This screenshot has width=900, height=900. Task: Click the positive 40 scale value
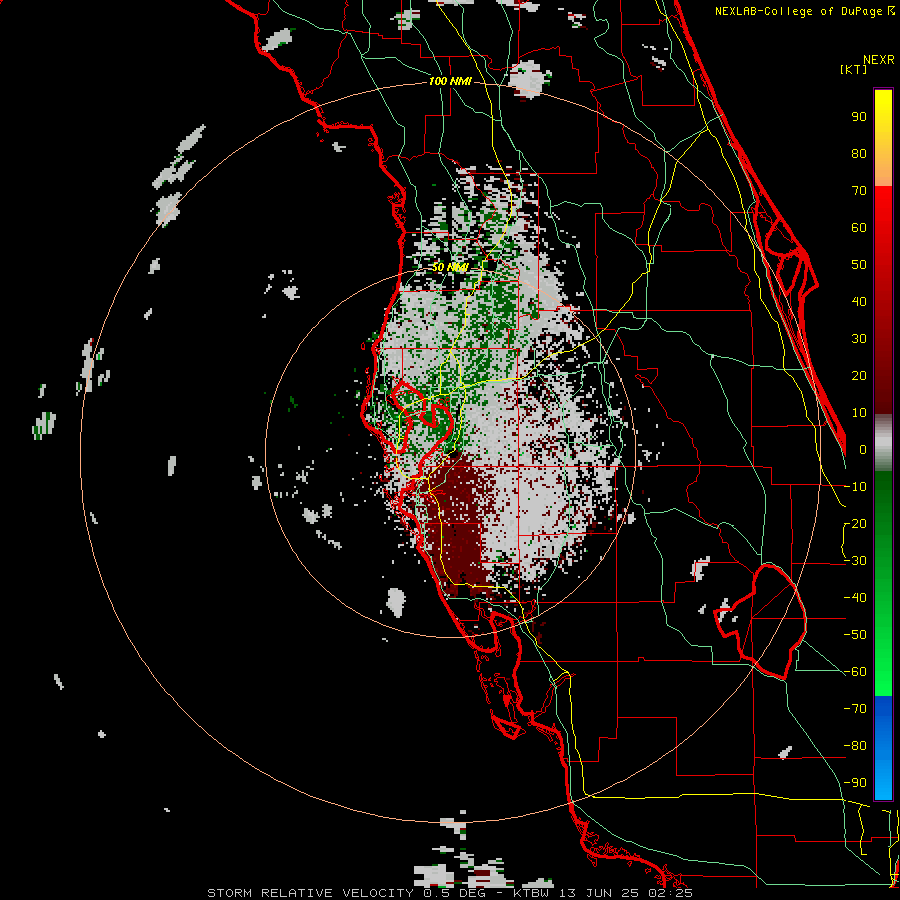point(859,302)
